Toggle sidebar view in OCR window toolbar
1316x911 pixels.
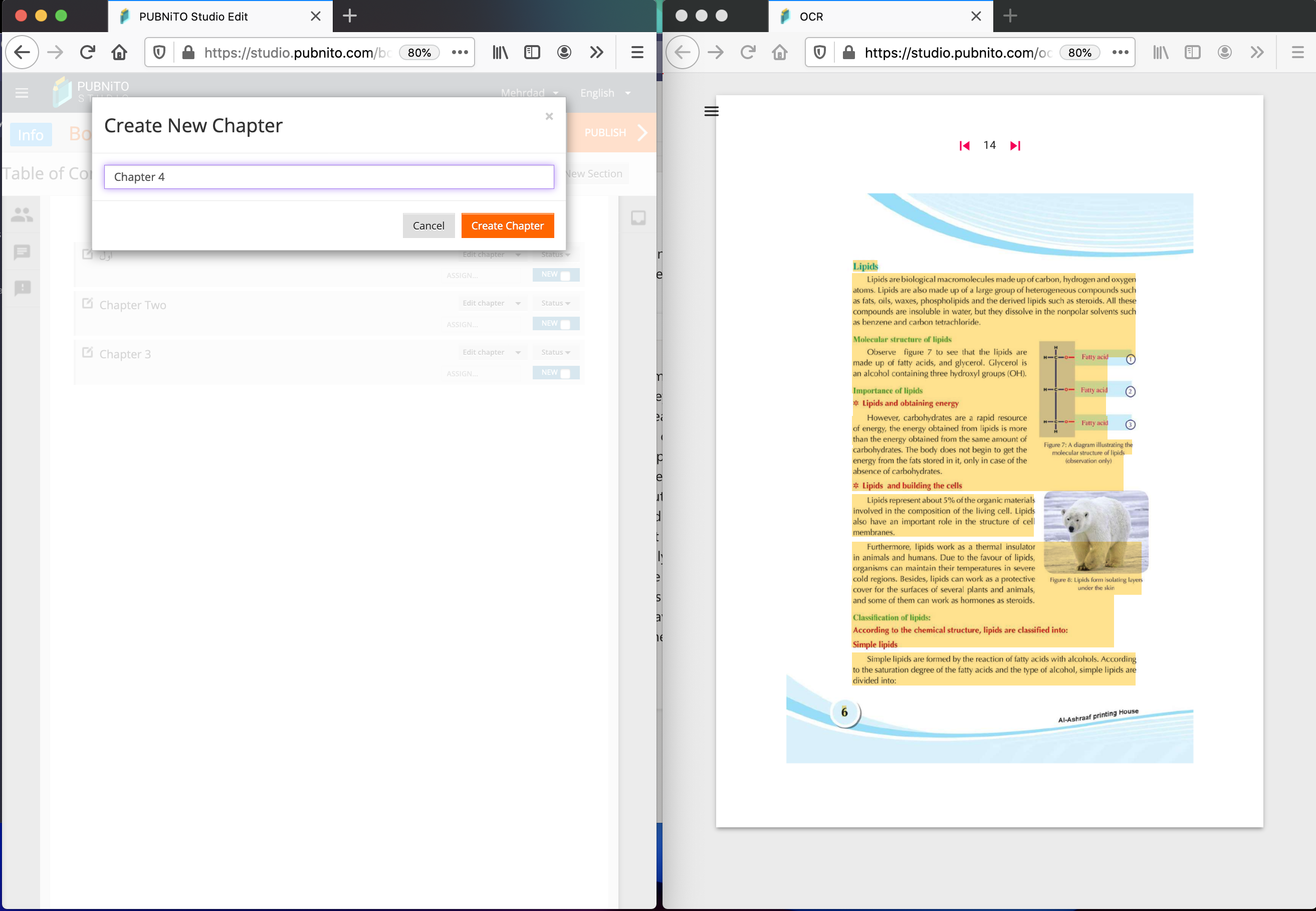(1193, 53)
